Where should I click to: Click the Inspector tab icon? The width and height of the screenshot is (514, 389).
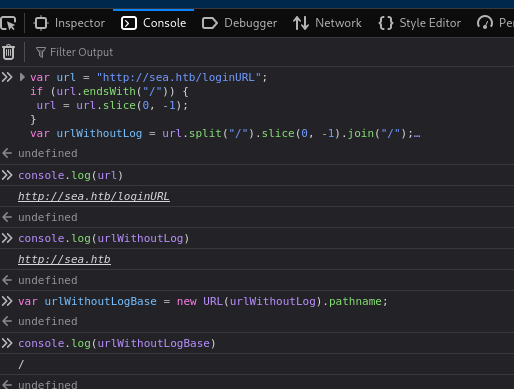click(41, 23)
